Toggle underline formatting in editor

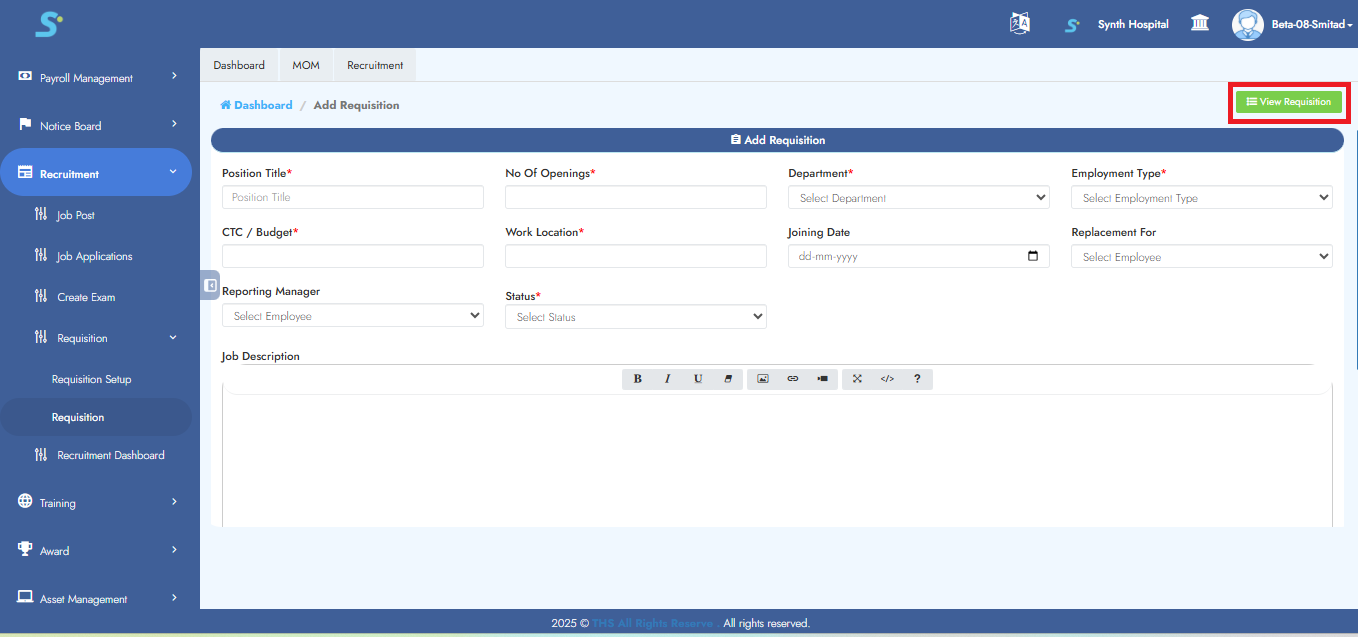point(698,379)
